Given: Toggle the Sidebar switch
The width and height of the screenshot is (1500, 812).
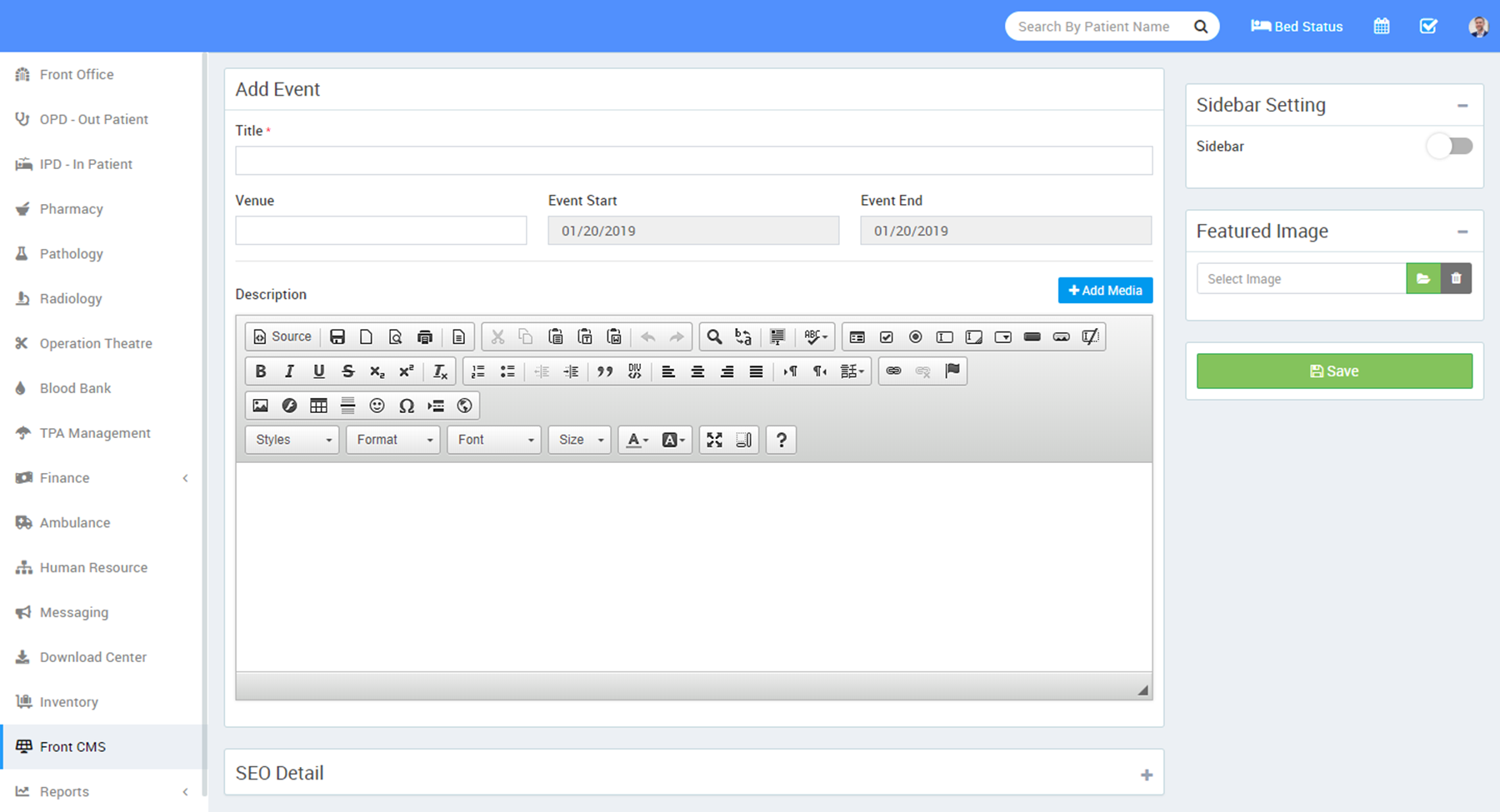Looking at the screenshot, I should (1450, 147).
